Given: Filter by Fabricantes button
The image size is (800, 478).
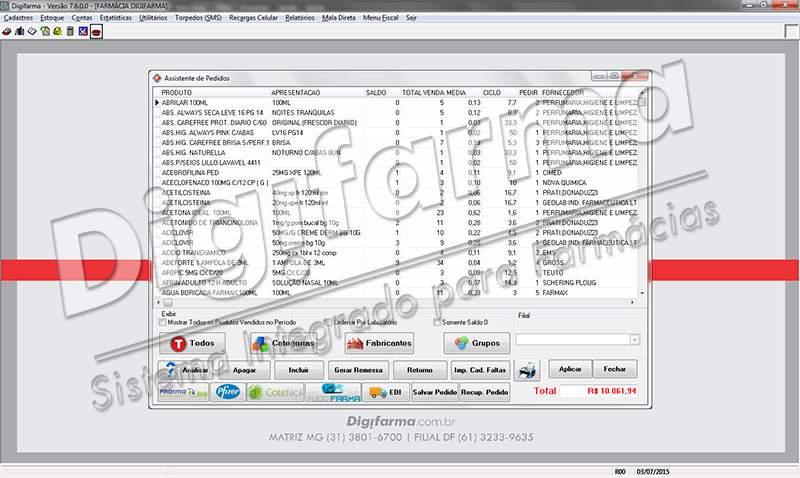Looking at the screenshot, I should tap(379, 343).
